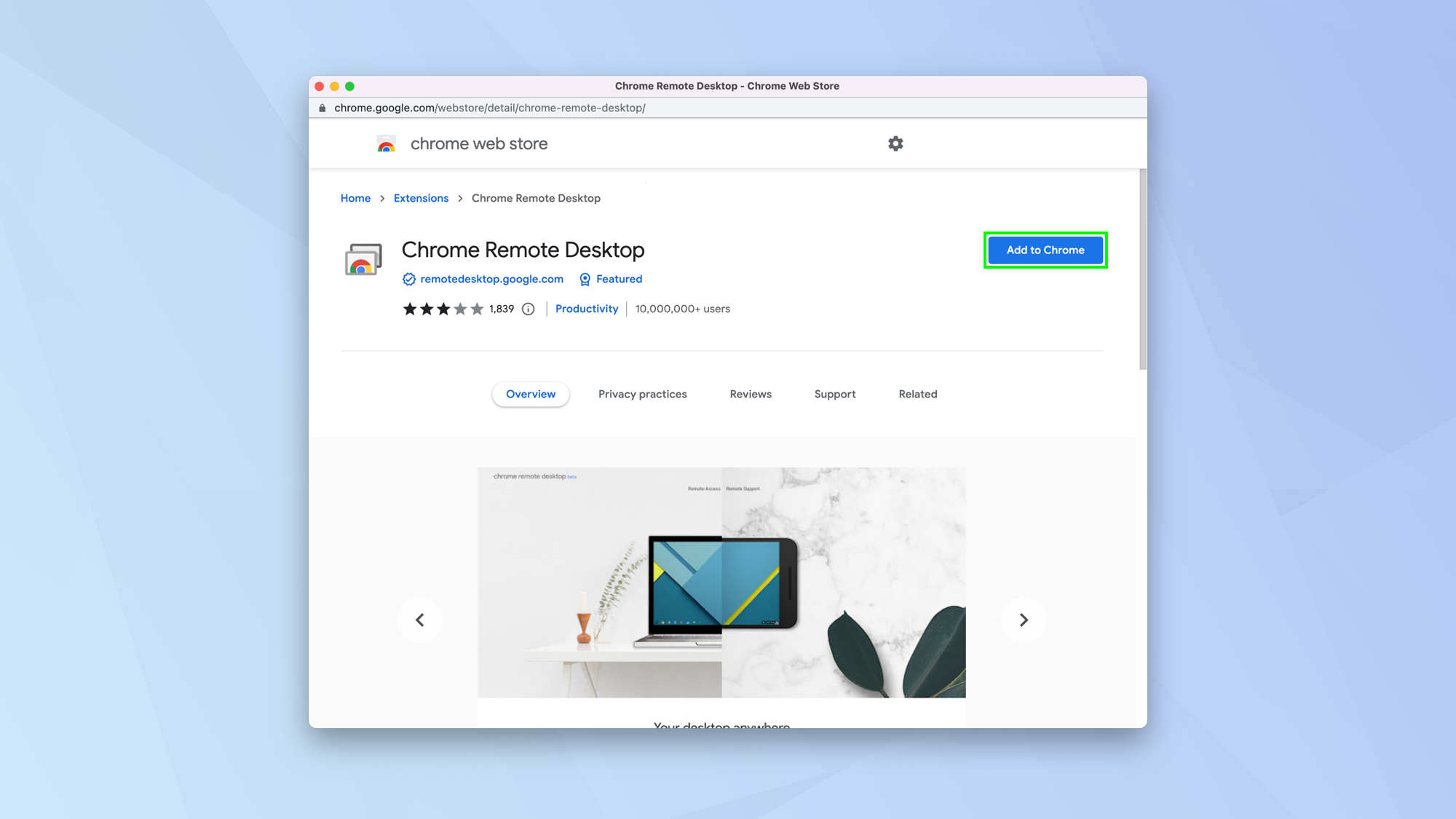
Task: Open the Support section
Action: click(x=835, y=394)
